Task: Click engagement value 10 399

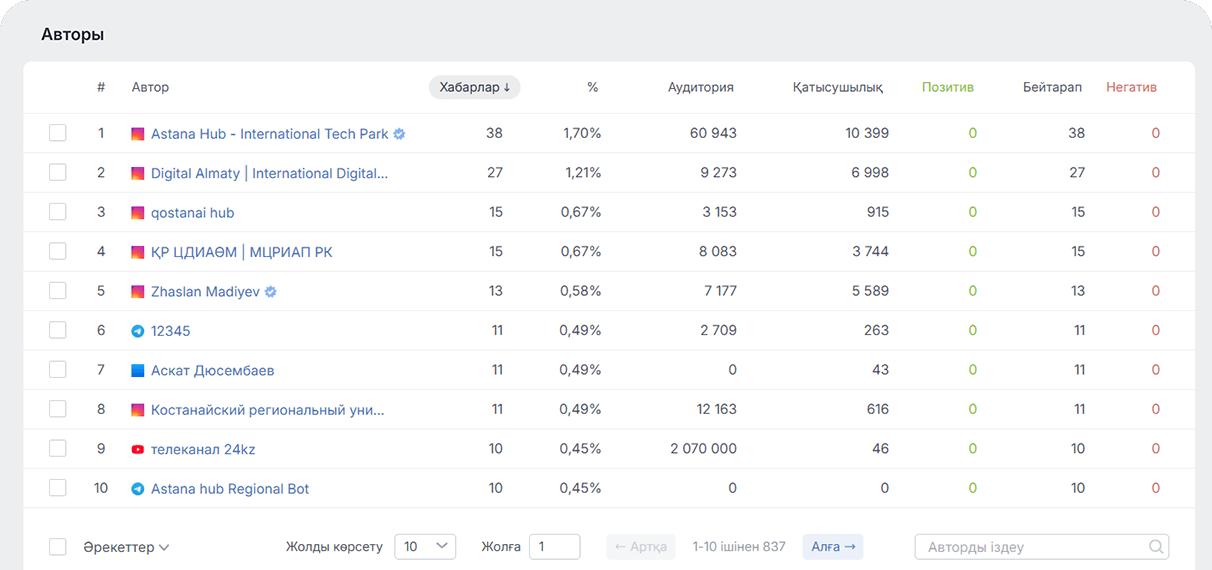Action: click(867, 133)
